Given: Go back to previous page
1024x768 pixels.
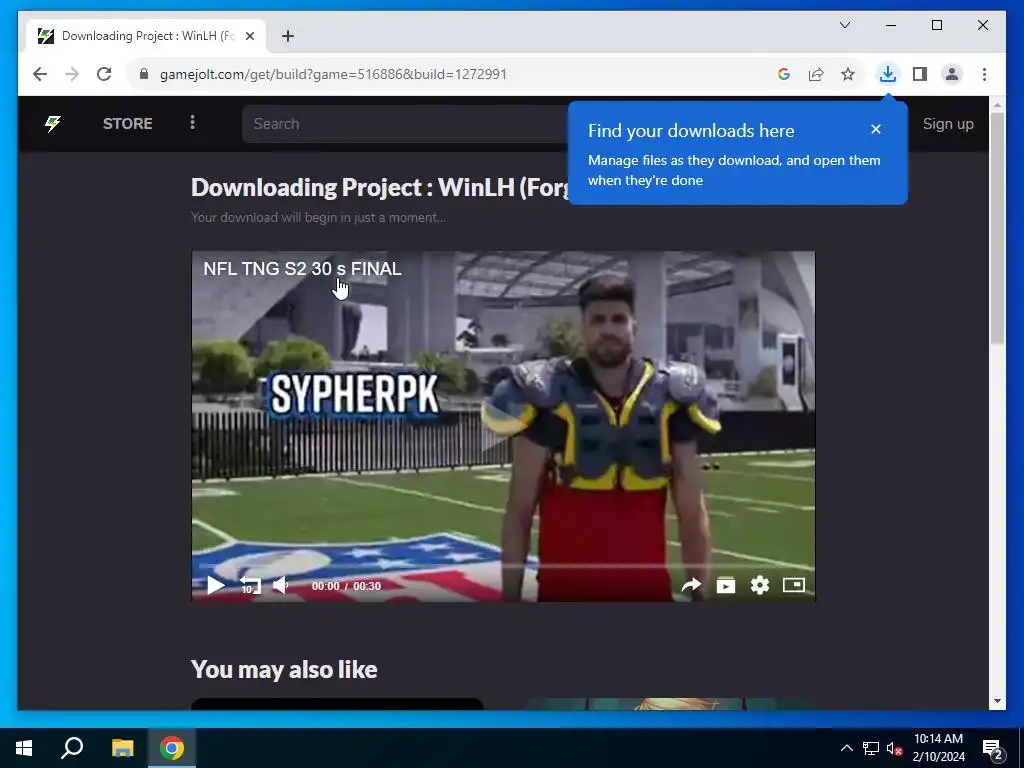Looking at the screenshot, I should coord(40,74).
